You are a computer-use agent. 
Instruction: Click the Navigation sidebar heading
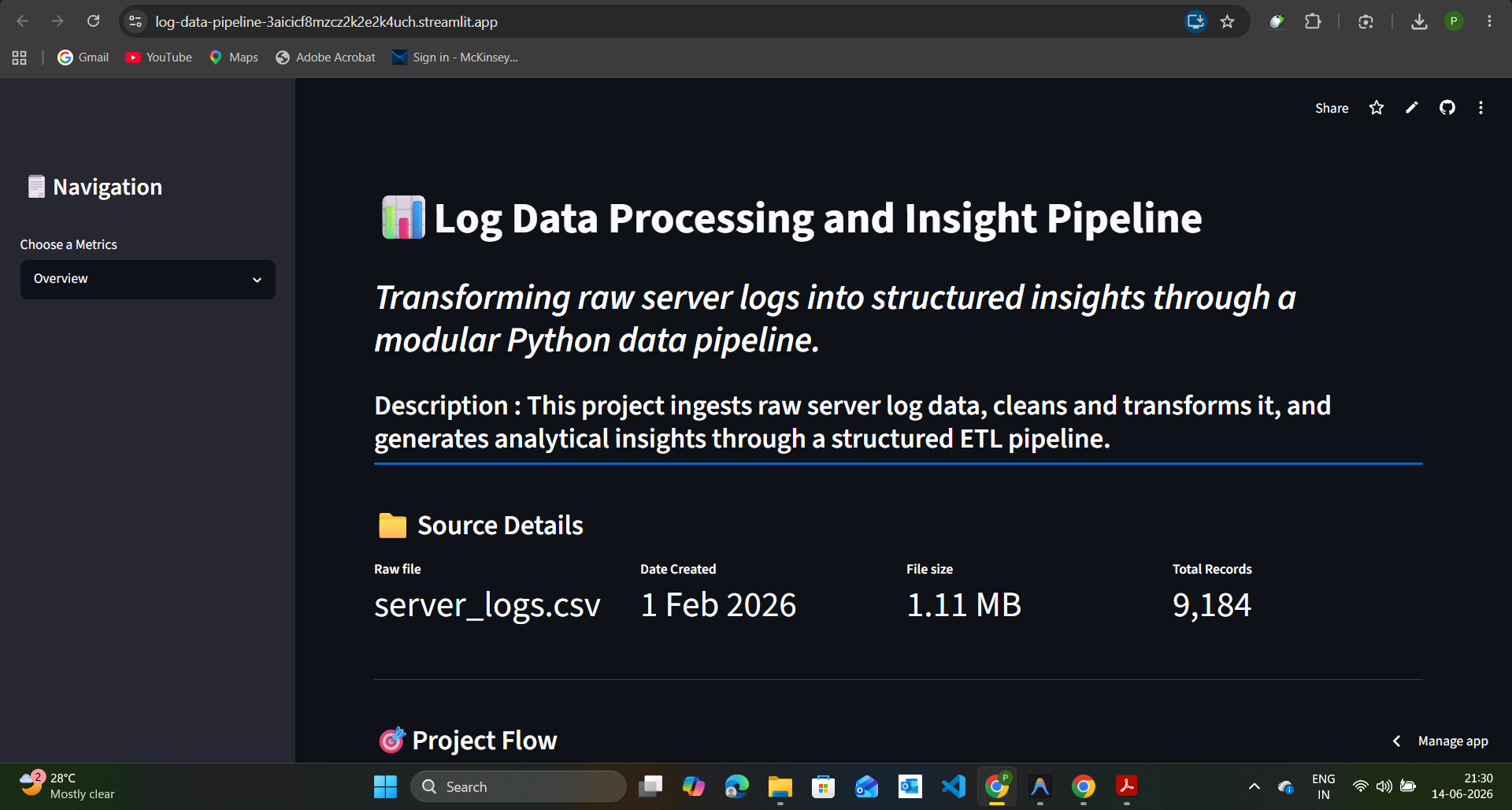click(x=107, y=188)
